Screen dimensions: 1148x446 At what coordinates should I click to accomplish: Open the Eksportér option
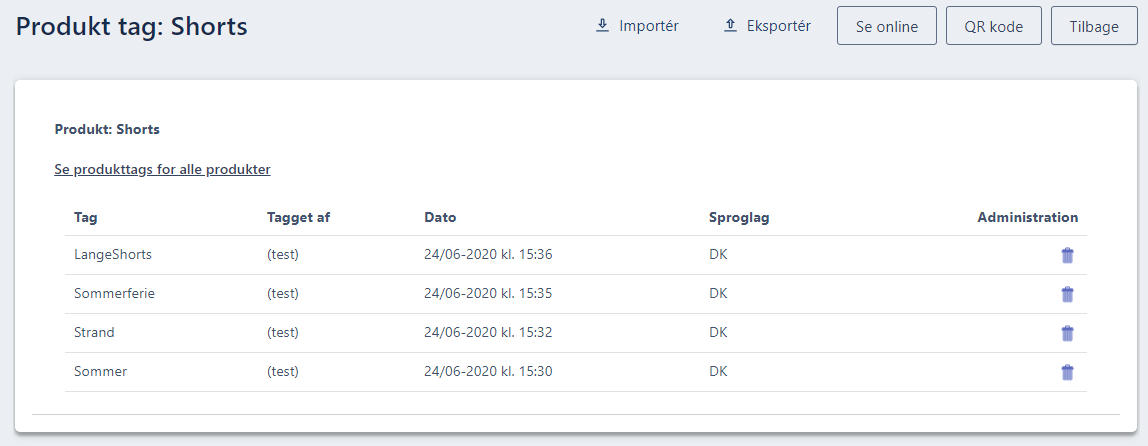coord(767,26)
